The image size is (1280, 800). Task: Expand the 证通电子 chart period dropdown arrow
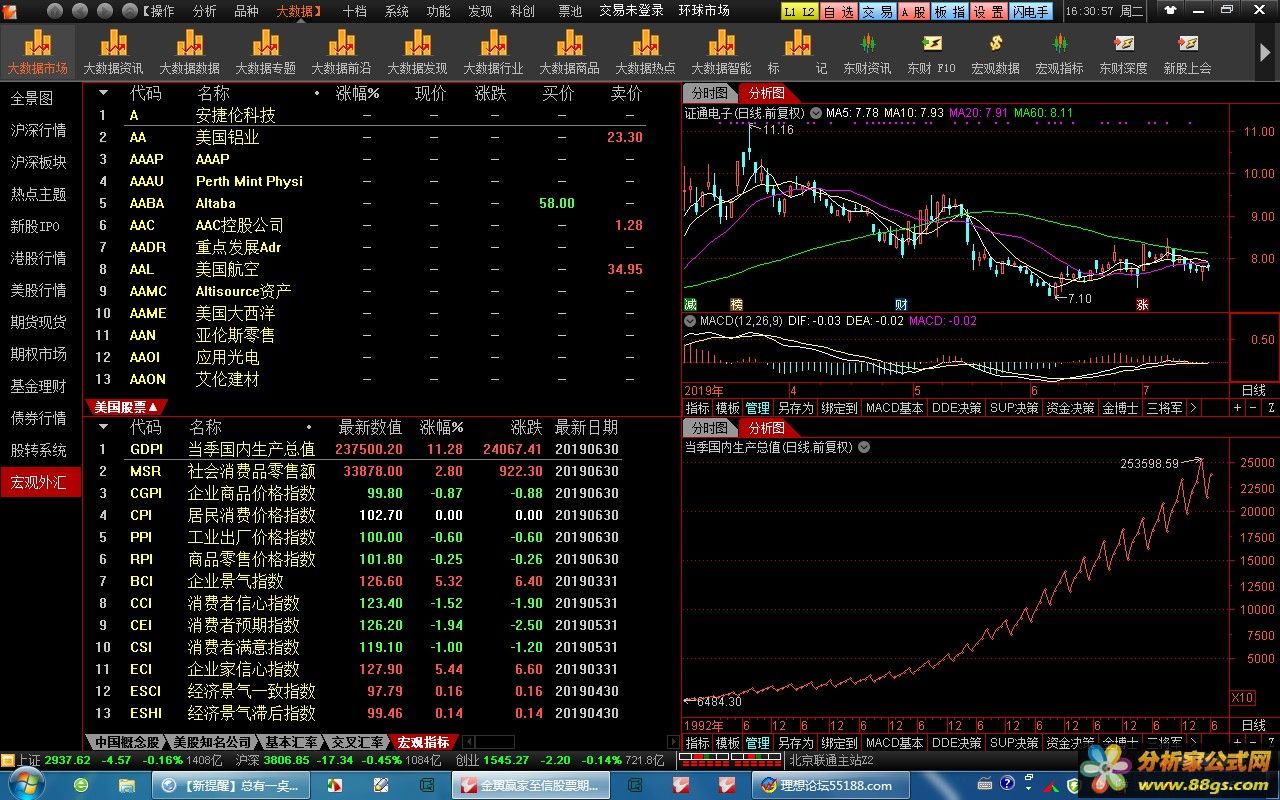pyautogui.click(x=815, y=113)
